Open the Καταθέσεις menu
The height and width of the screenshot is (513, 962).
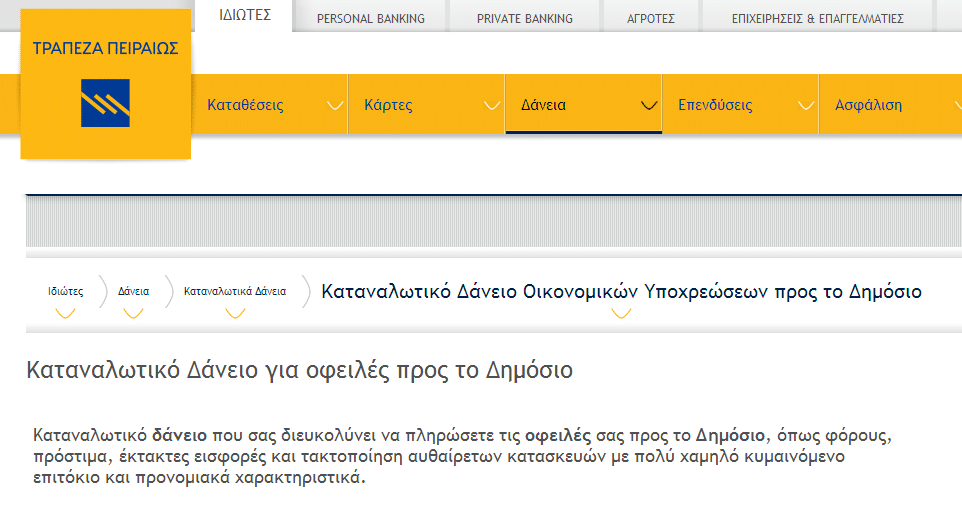245,105
